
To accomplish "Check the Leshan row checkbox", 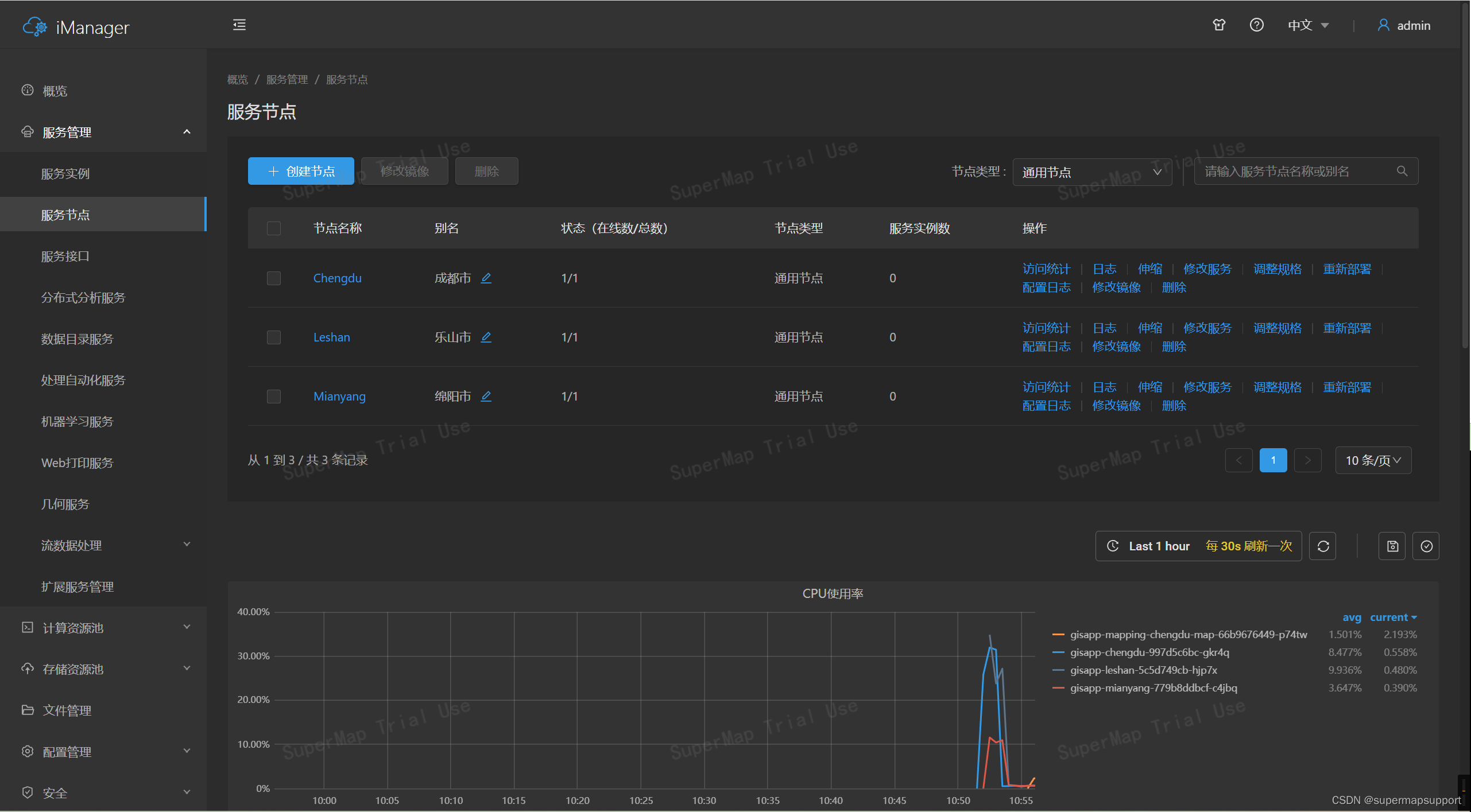I will 274,337.
